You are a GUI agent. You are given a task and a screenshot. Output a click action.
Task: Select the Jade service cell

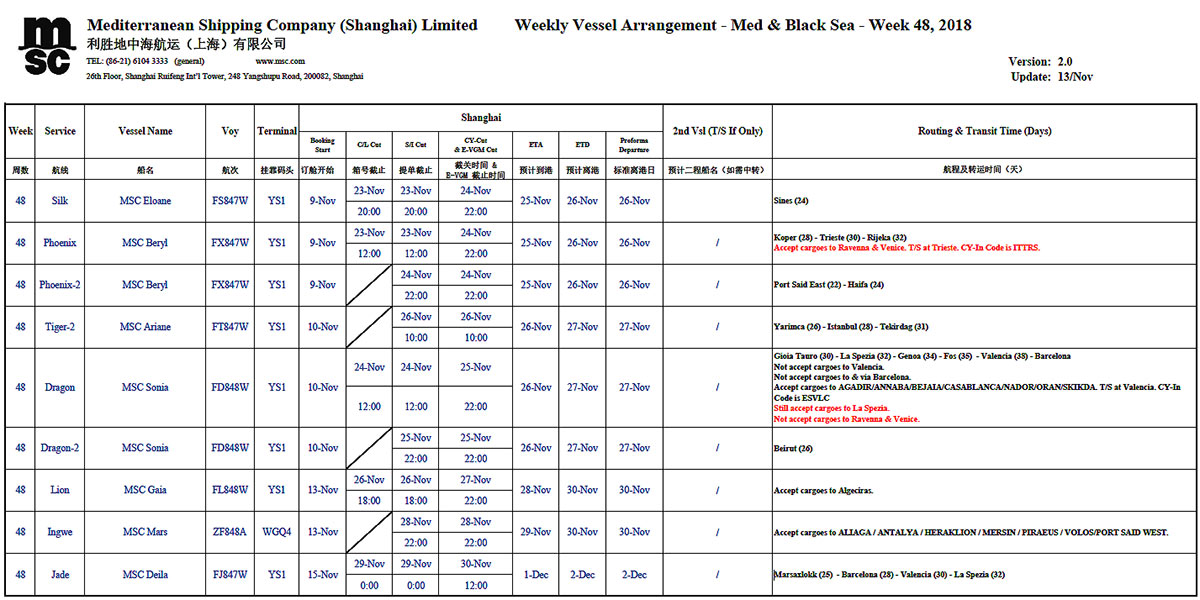[60, 575]
